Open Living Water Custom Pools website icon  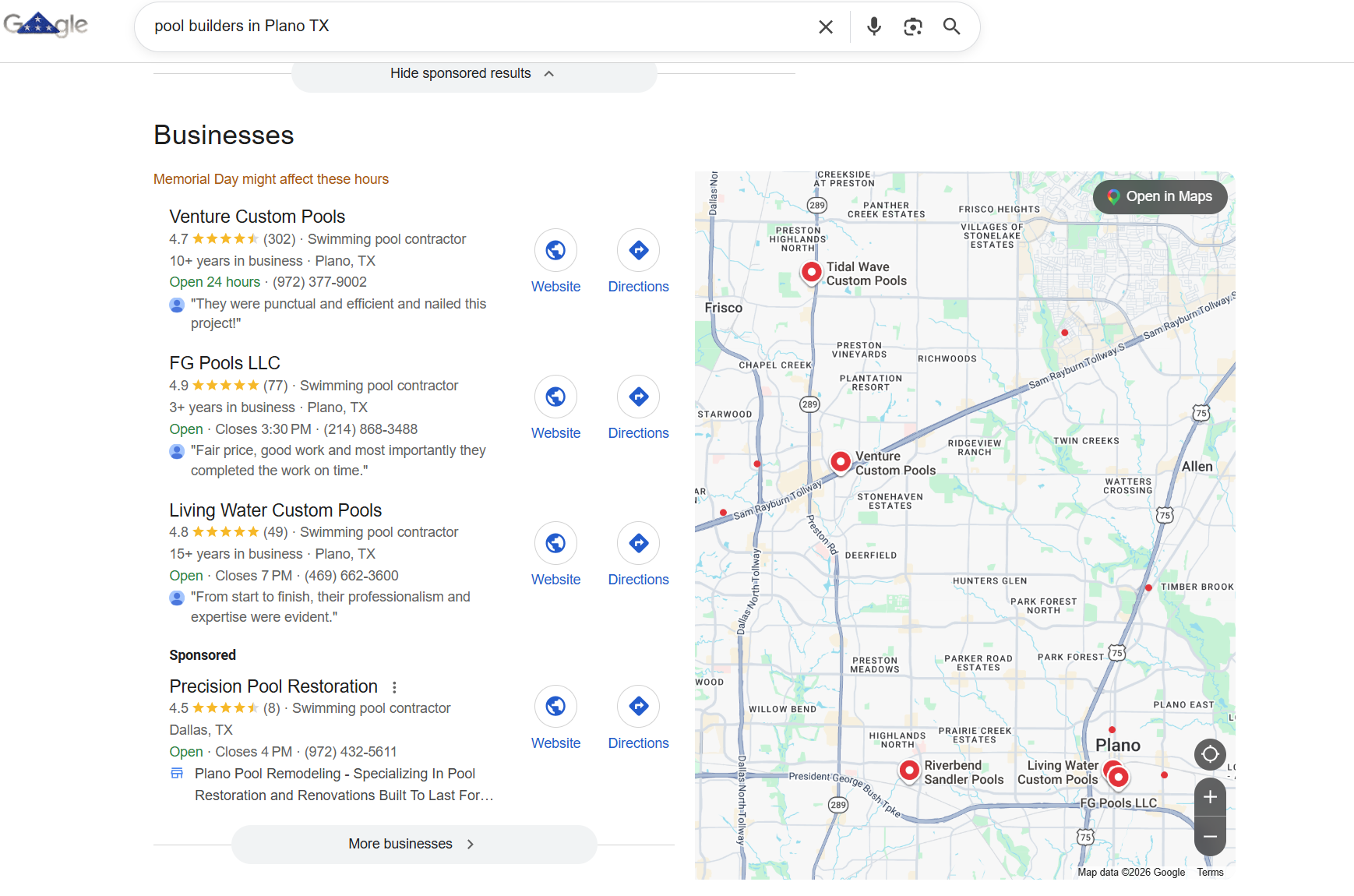click(x=555, y=543)
